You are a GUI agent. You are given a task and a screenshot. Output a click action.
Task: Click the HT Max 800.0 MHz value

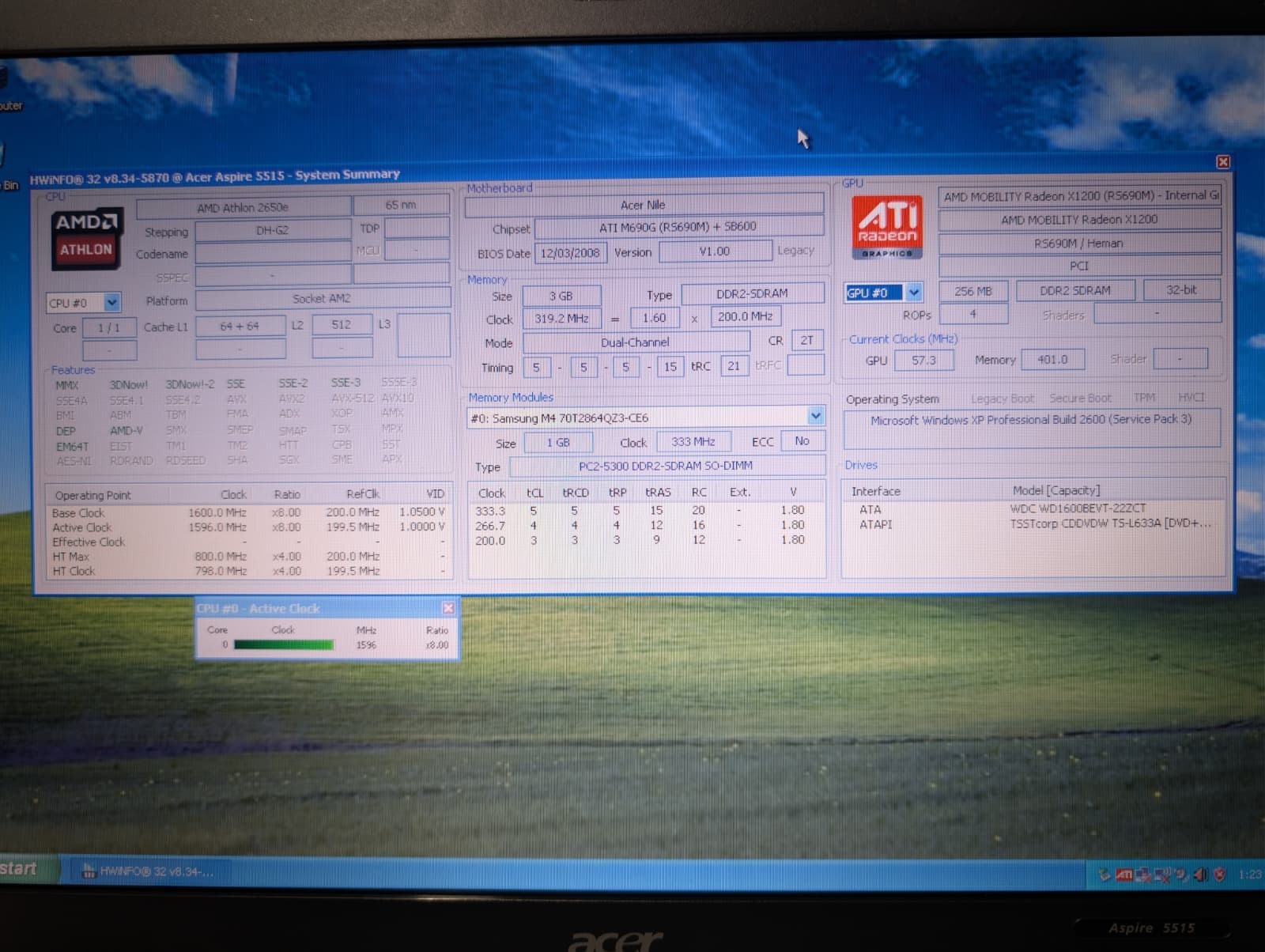coord(221,556)
